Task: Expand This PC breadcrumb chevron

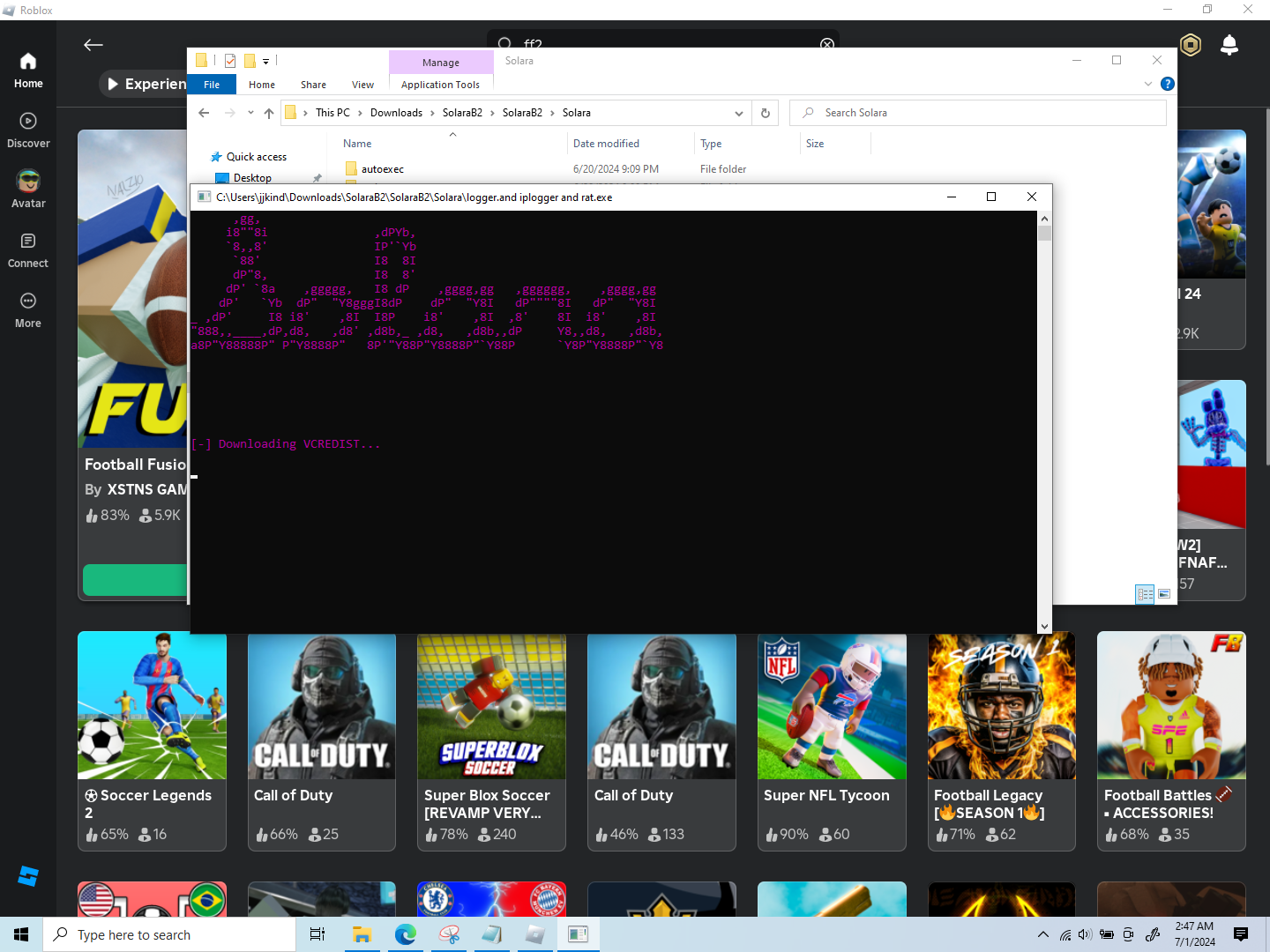Action: point(360,113)
